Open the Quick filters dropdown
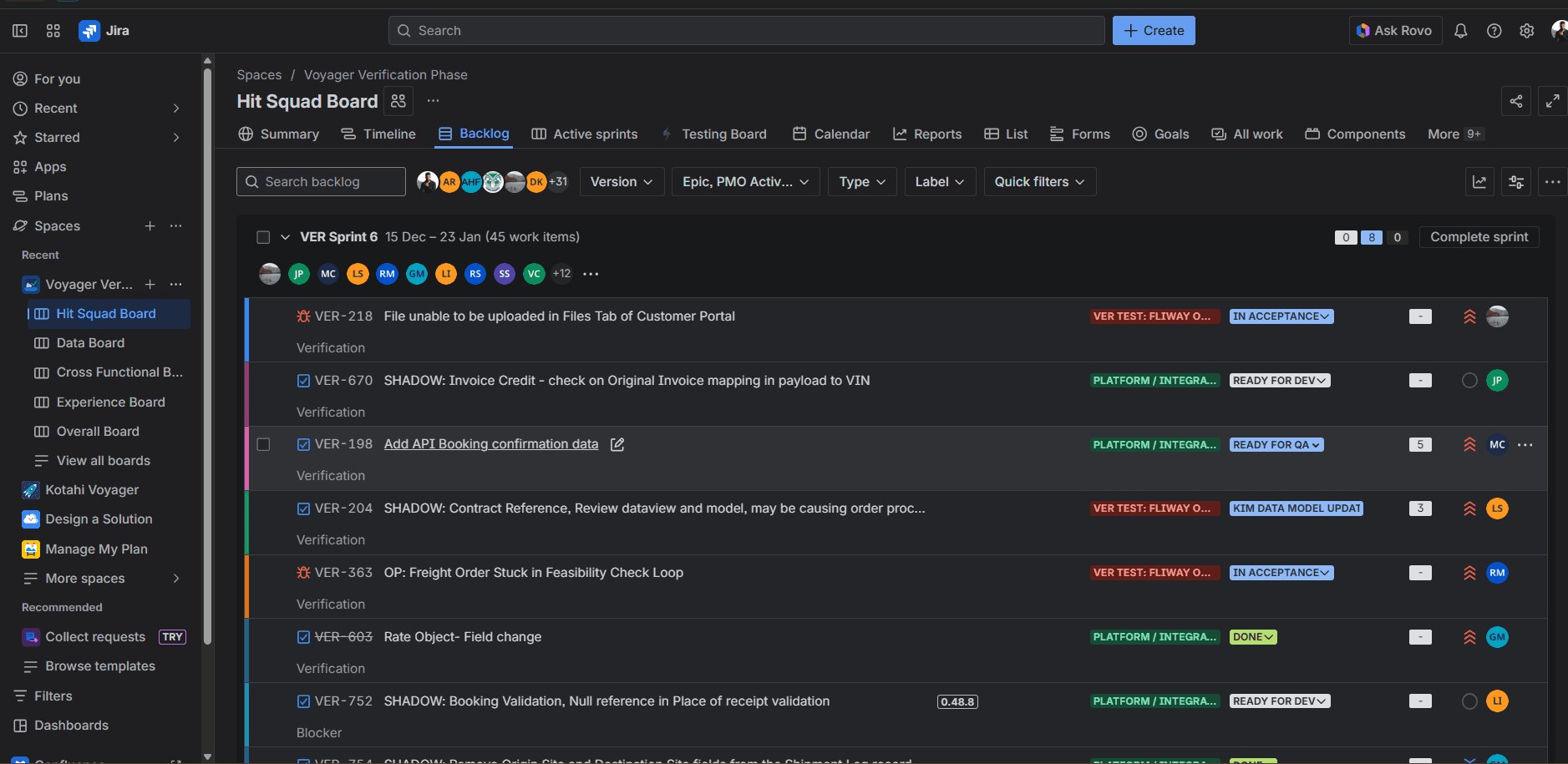Viewport: 1568px width, 764px height. (1040, 182)
